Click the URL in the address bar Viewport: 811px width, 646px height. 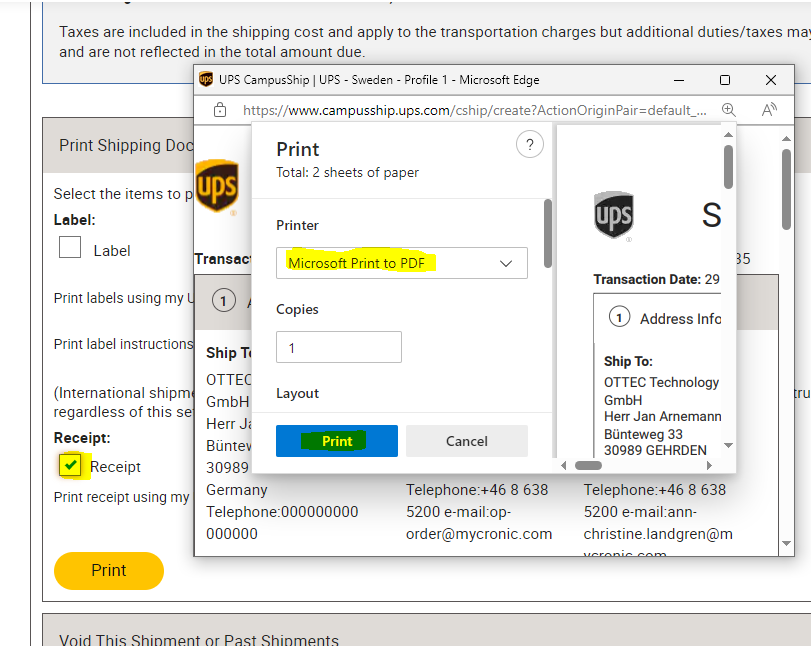(474, 110)
